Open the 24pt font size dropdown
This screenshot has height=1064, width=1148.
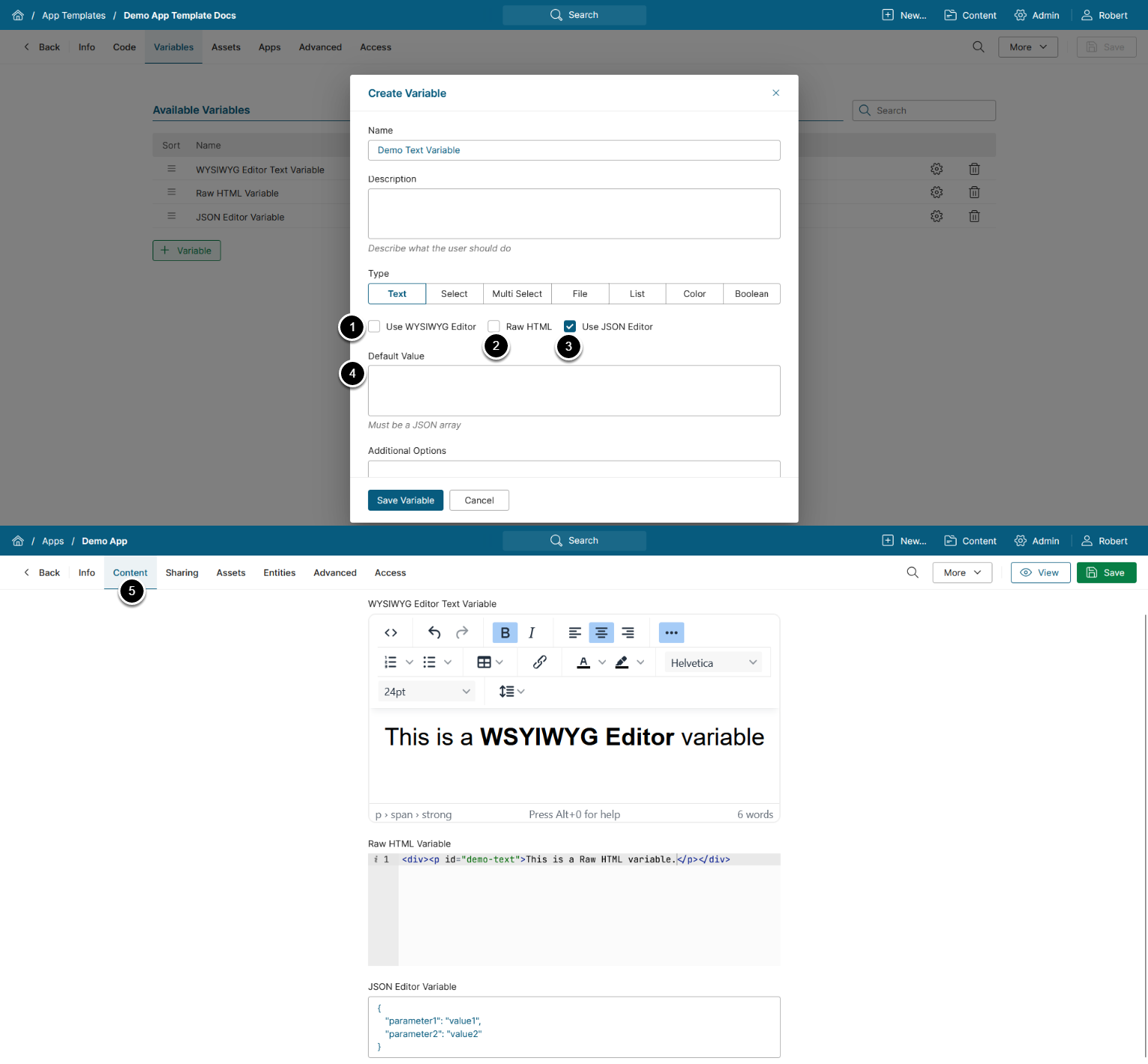[x=426, y=692]
